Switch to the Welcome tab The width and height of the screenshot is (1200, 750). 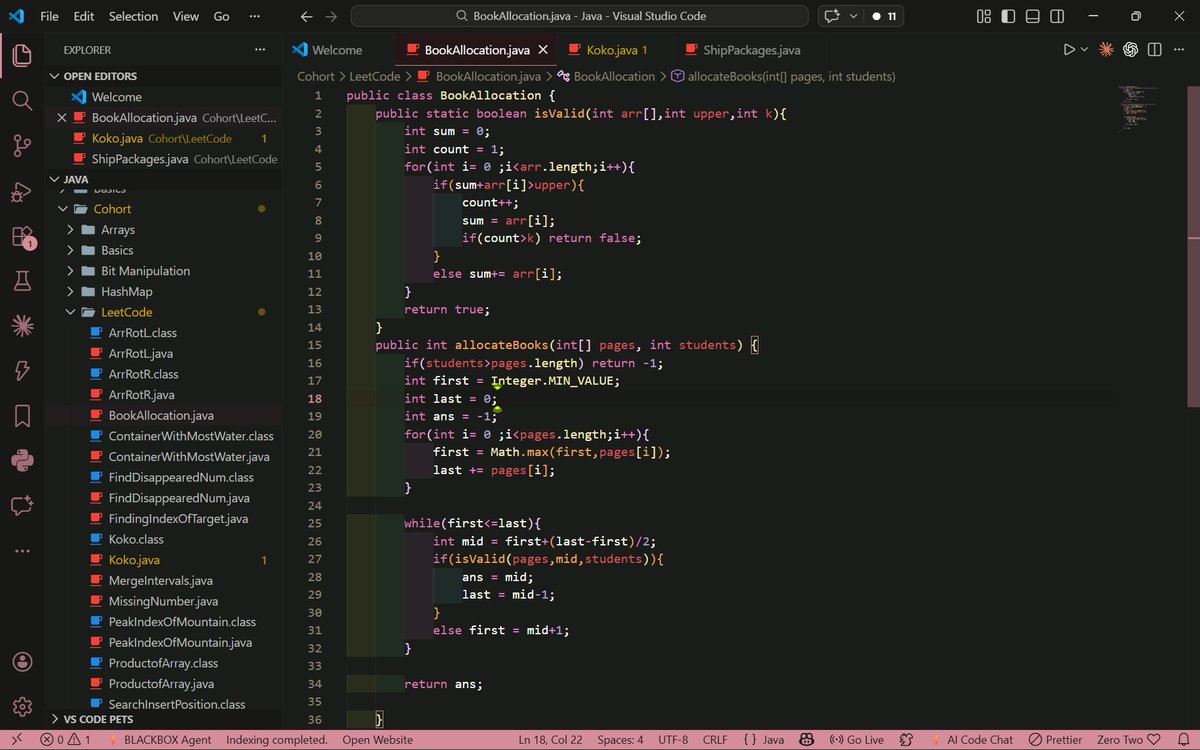pyautogui.click(x=337, y=49)
